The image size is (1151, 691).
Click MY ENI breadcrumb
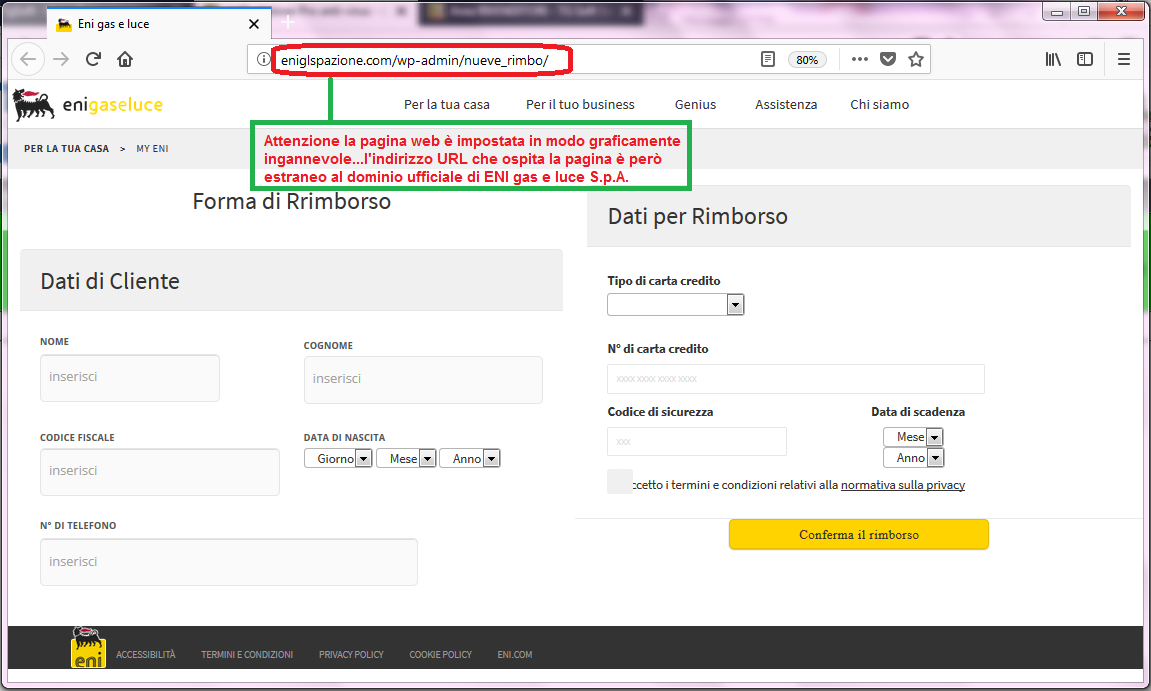click(152, 149)
